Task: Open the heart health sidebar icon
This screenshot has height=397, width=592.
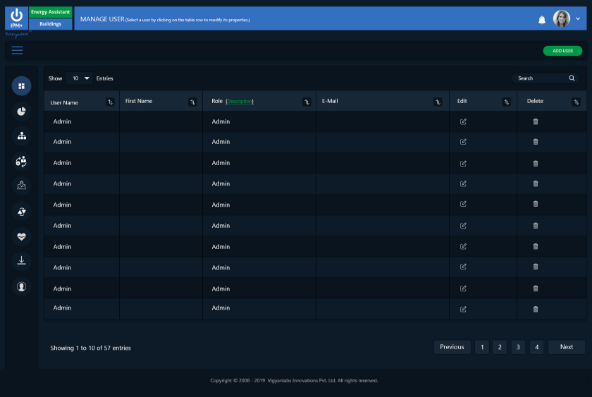Action: pyautogui.click(x=22, y=237)
